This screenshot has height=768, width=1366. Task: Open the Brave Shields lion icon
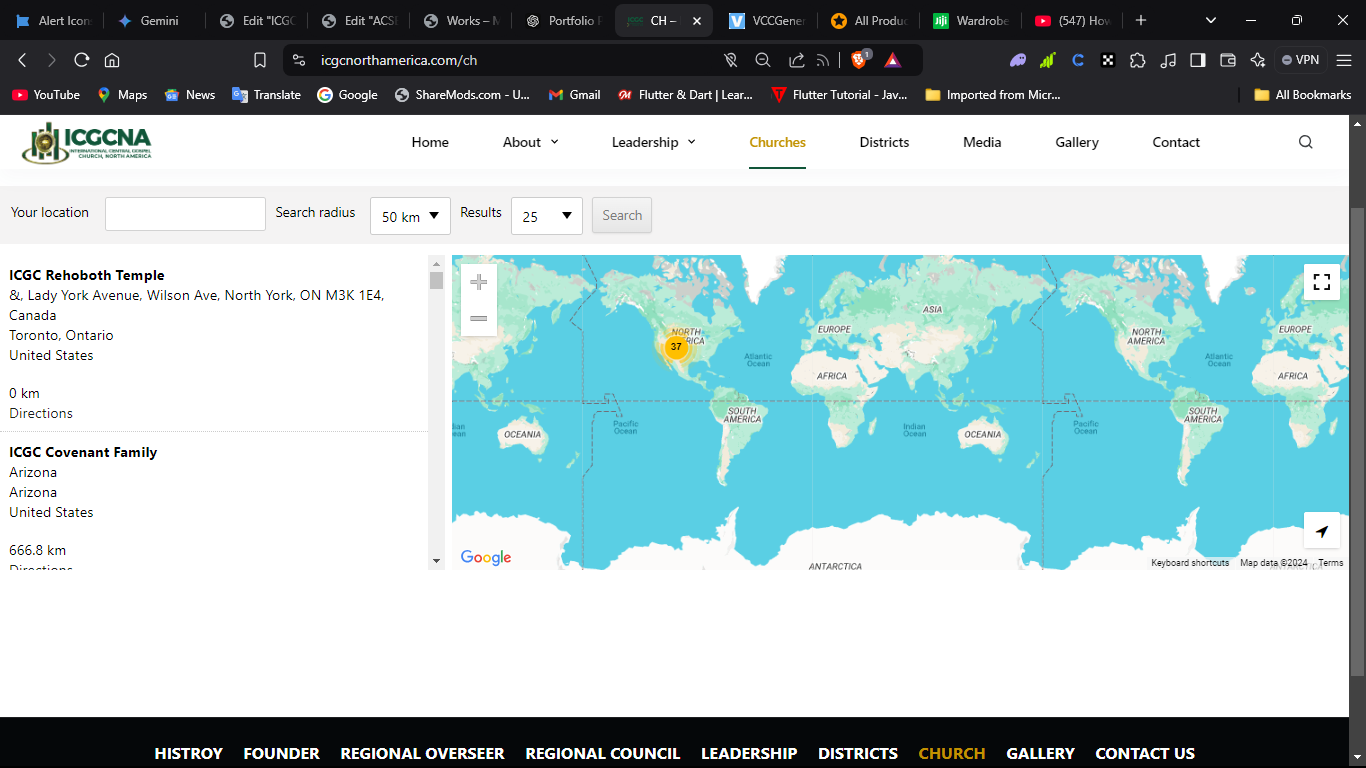(x=859, y=60)
